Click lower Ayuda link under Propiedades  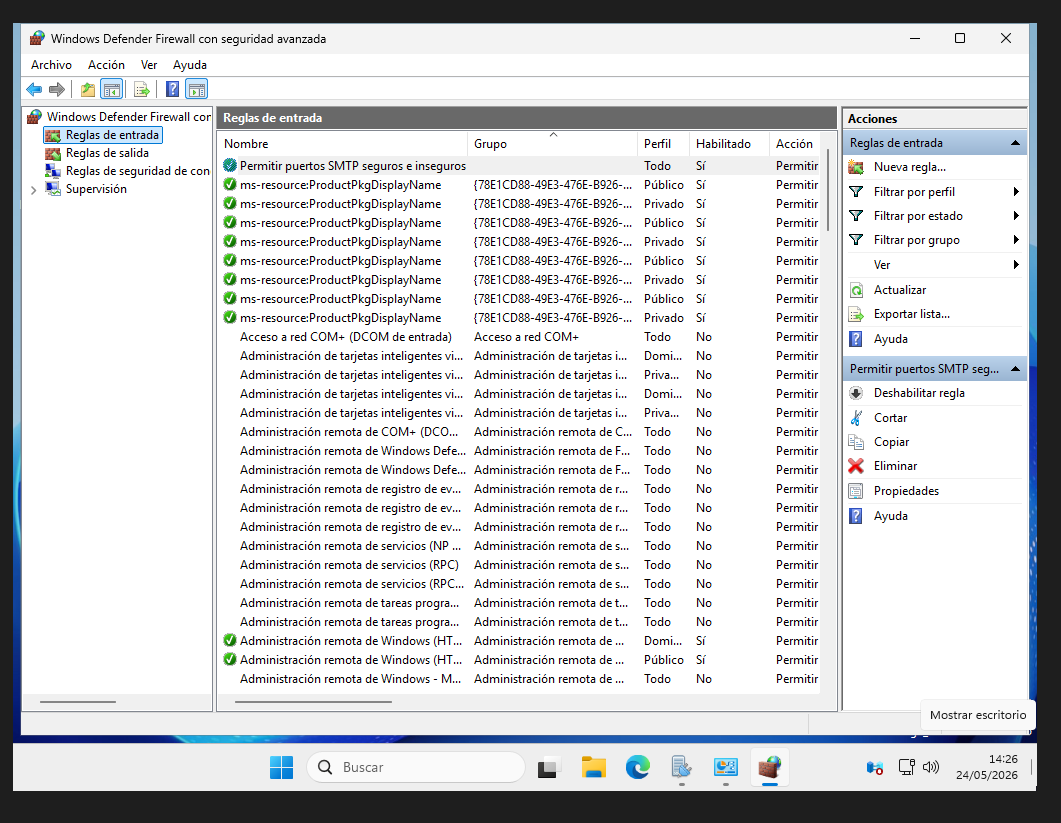click(890, 516)
